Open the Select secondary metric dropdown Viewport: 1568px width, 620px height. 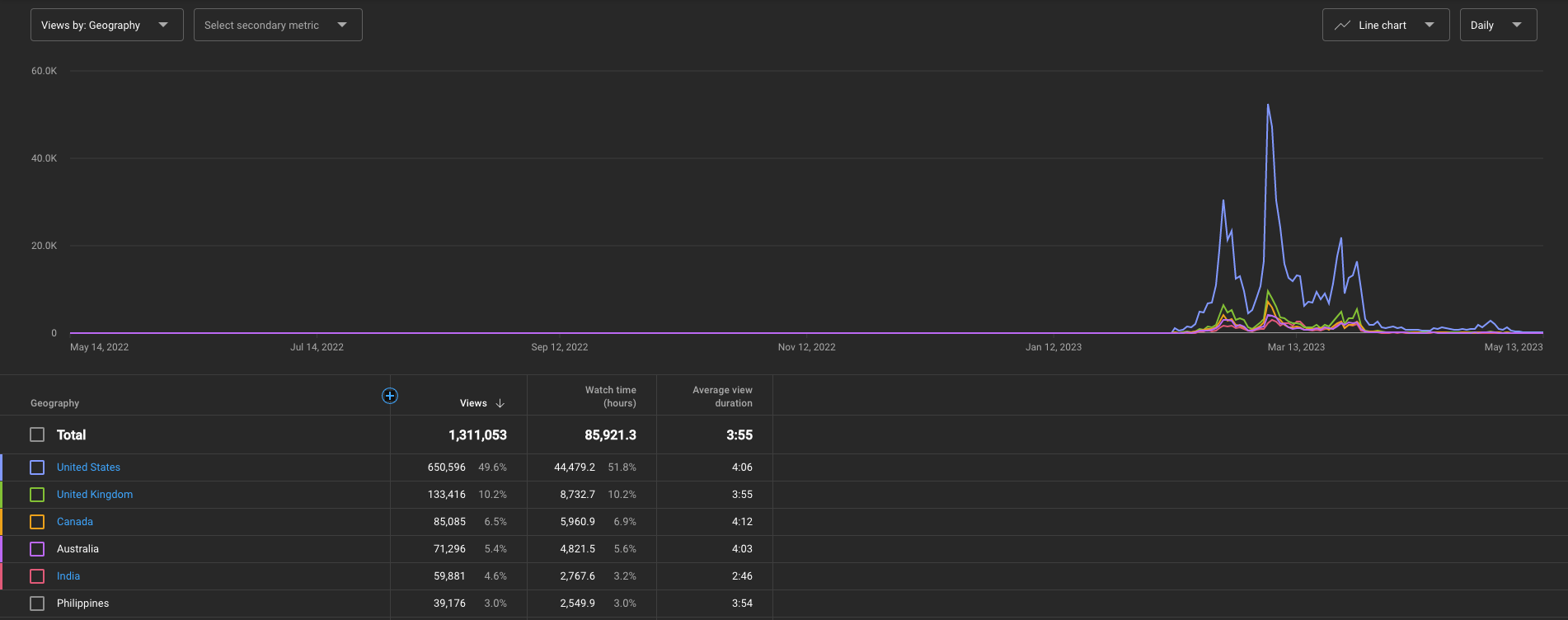click(278, 25)
